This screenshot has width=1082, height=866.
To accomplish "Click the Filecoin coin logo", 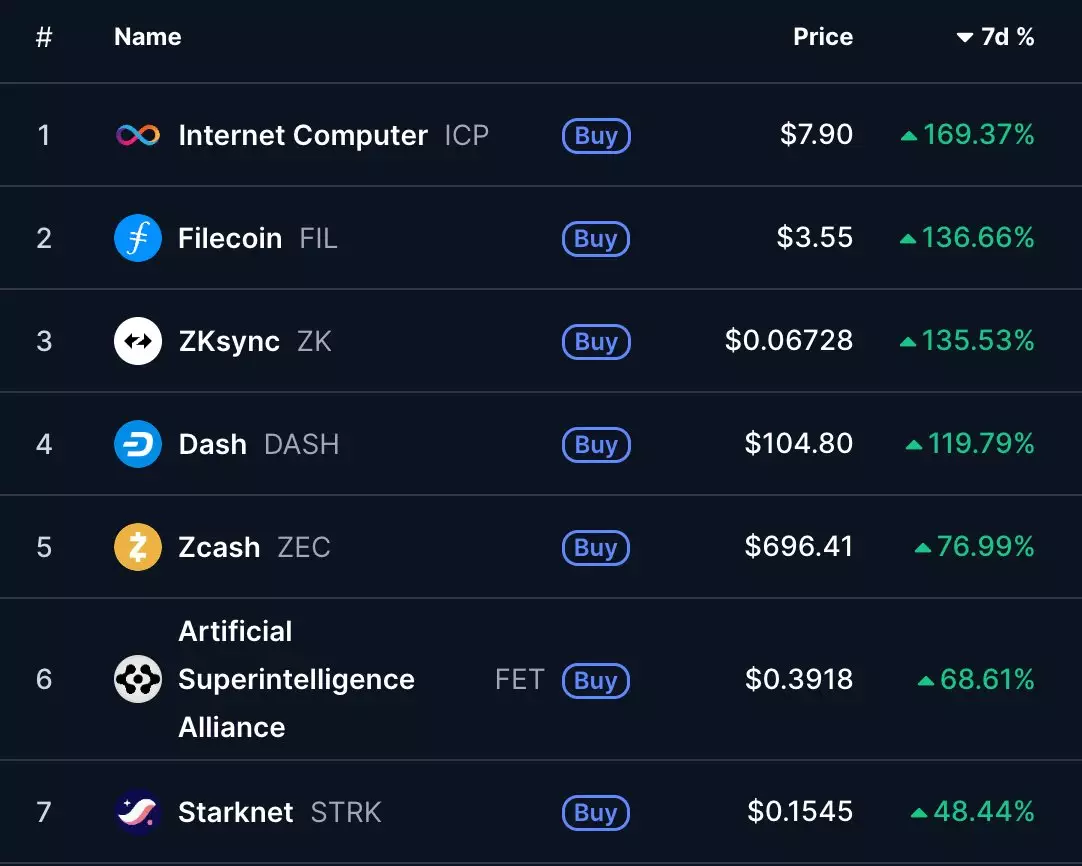I will pos(138,238).
